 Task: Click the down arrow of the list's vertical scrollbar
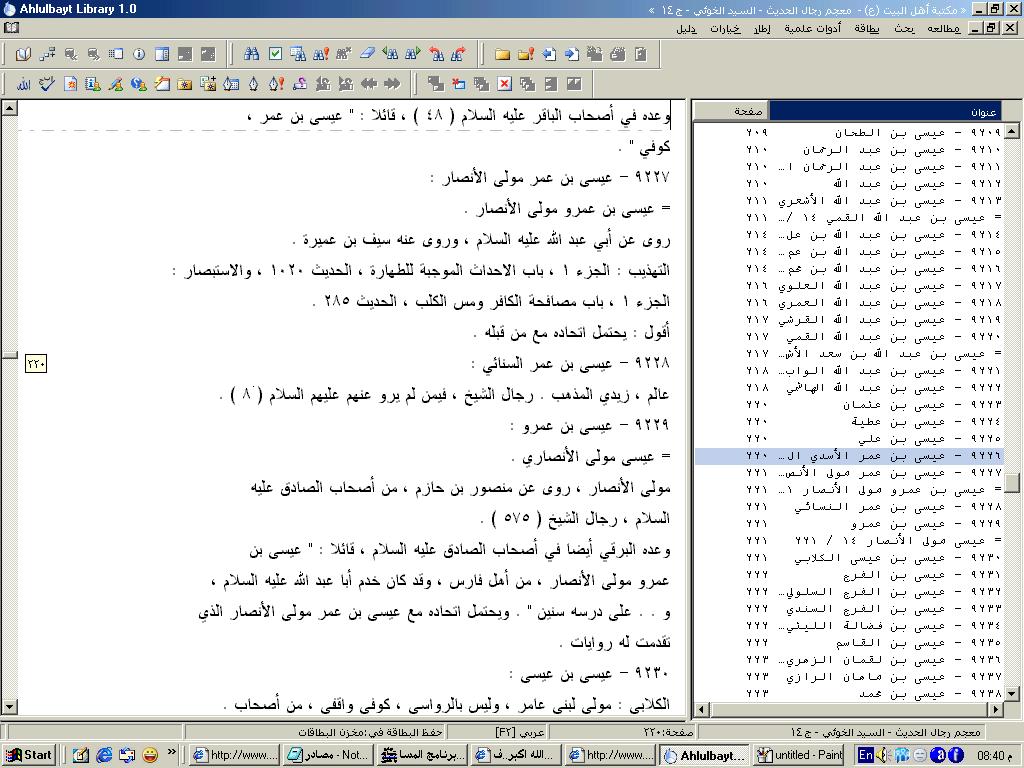[1012, 693]
